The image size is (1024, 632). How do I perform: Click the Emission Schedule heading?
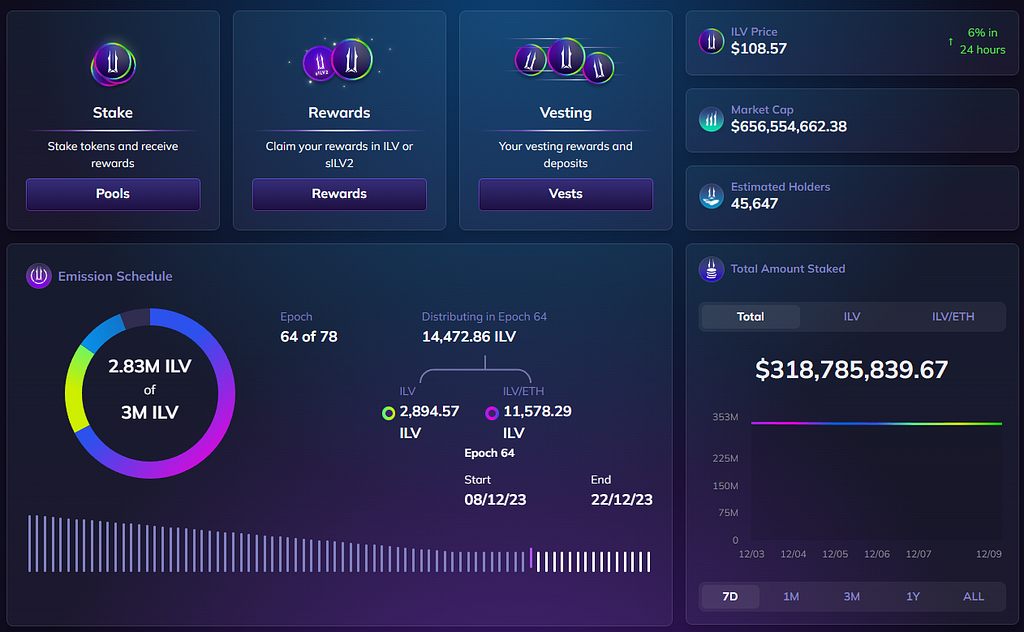point(115,276)
